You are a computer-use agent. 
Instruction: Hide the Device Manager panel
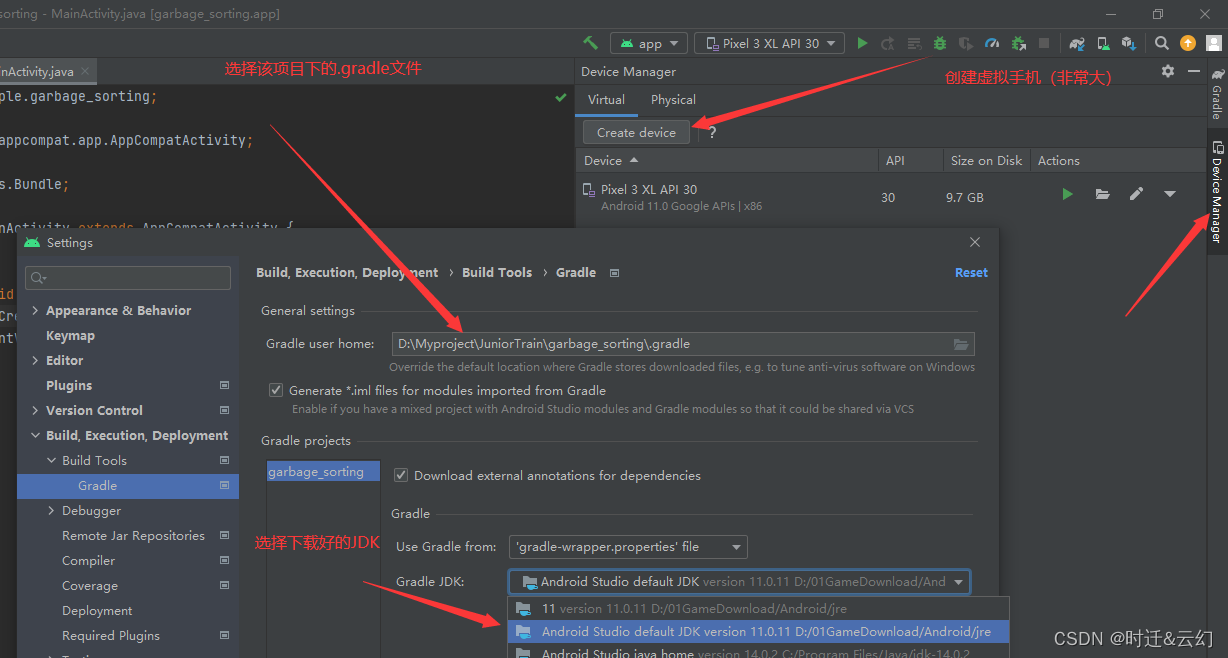coord(1193,71)
